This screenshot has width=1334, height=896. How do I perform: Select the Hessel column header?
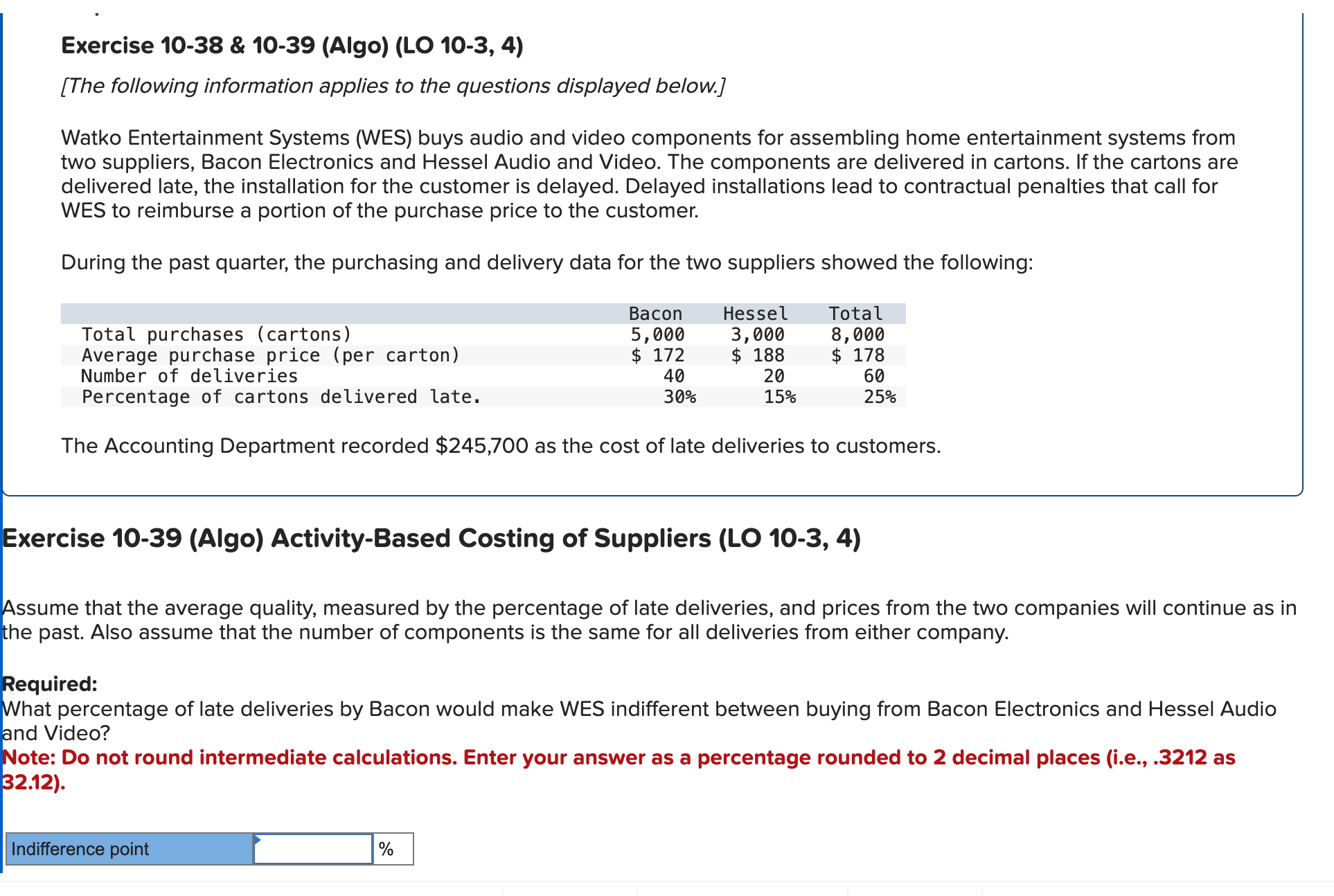point(755,314)
